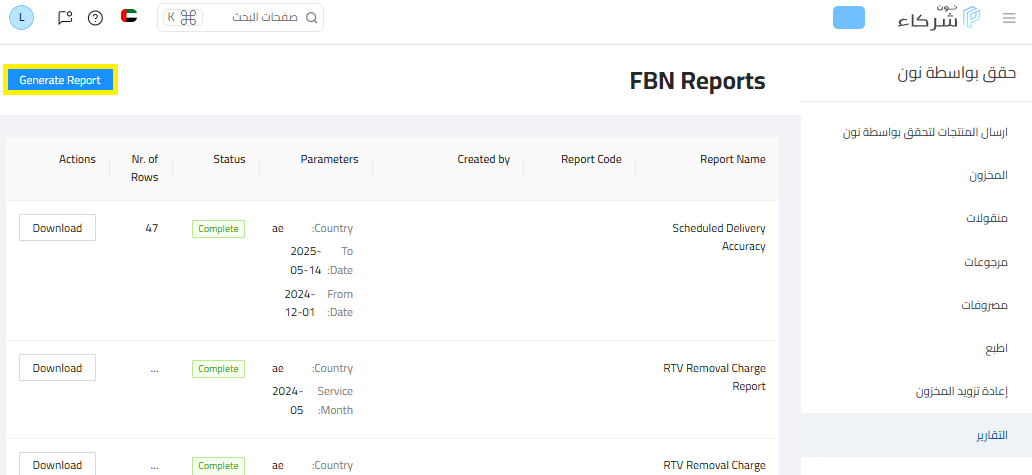1032x475 pixels.
Task: Click the To Date value 2025-05-14
Action: (305, 261)
